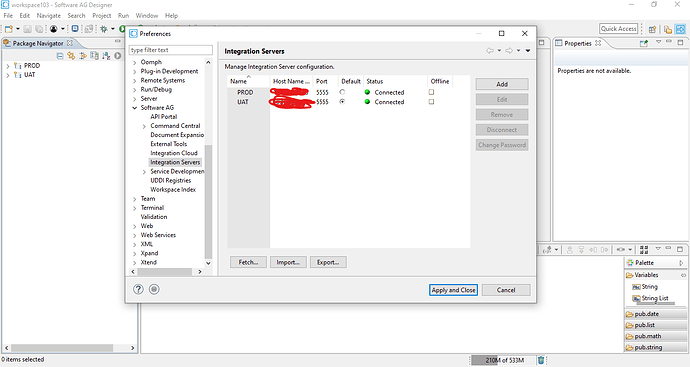690x367 pixels.
Task: Click the New toolbar icon
Action: pos(9,29)
